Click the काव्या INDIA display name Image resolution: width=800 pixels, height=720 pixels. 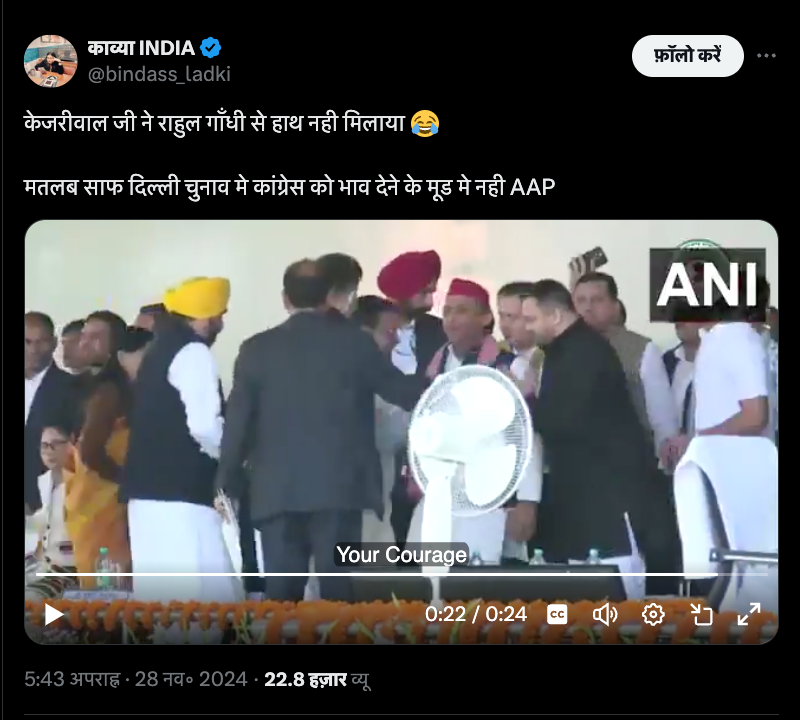(141, 48)
